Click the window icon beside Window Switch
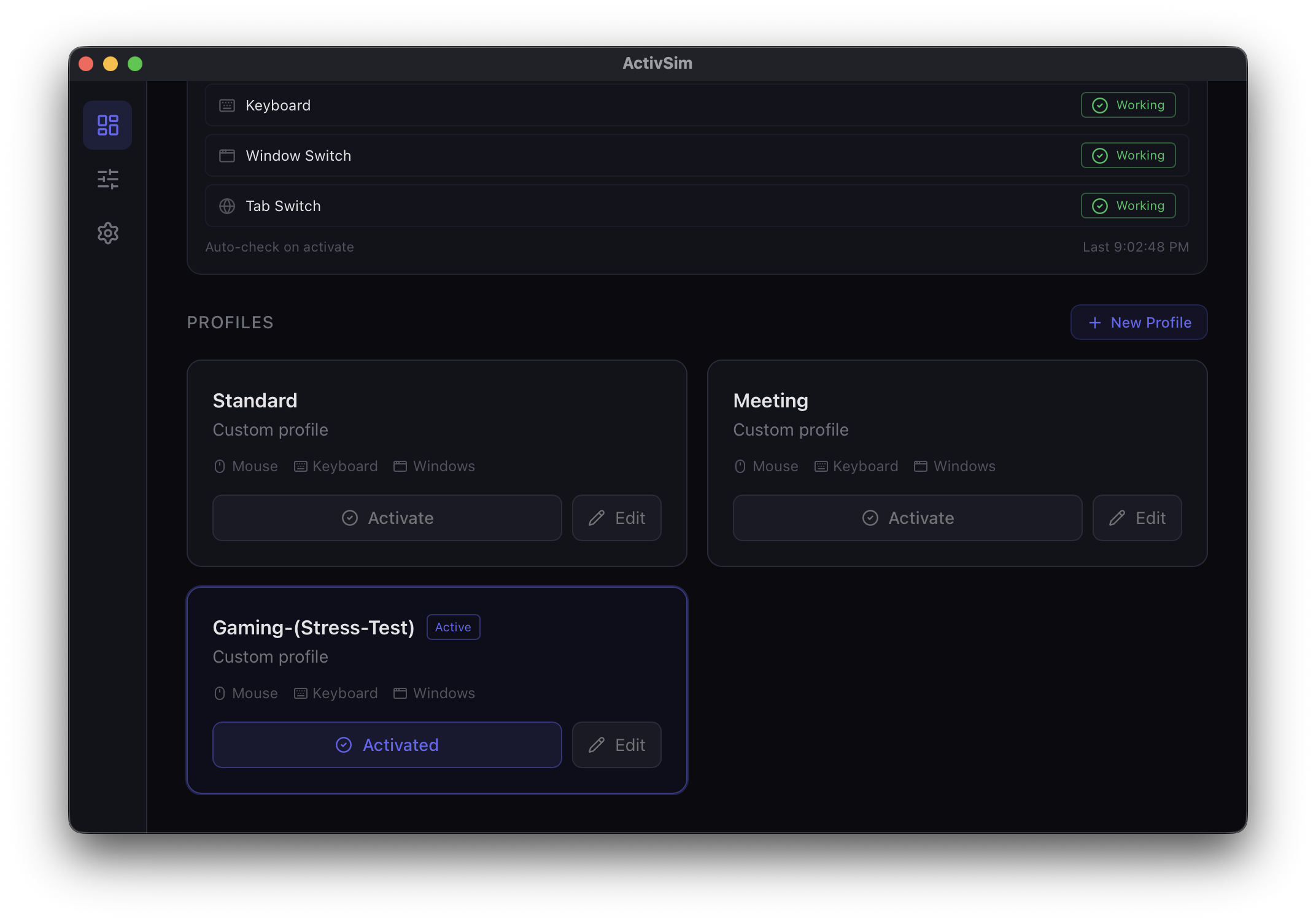This screenshot has width=1316, height=924. point(226,156)
